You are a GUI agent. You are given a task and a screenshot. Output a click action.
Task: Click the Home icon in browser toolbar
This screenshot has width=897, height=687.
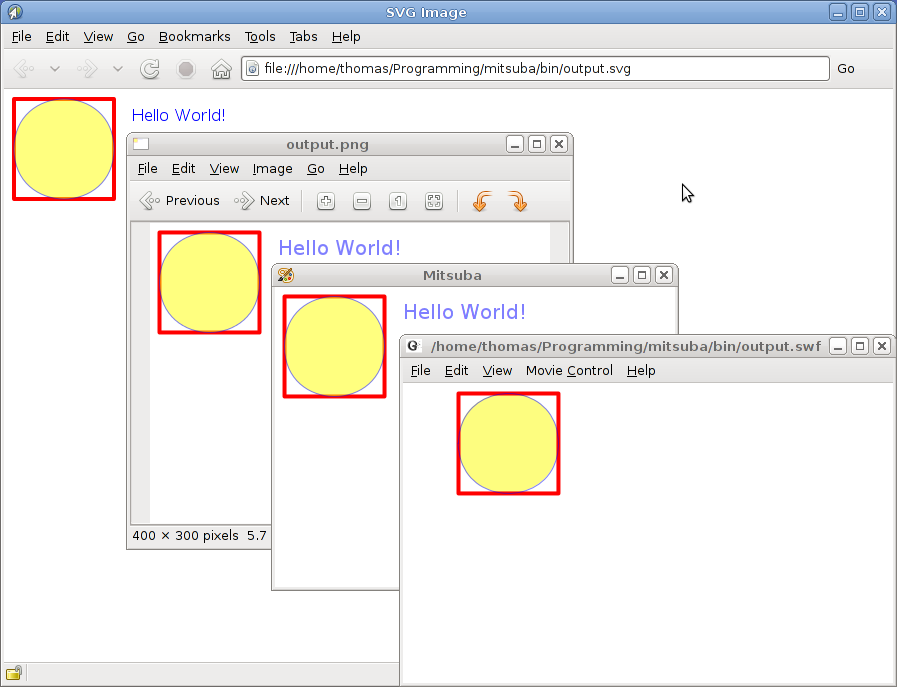221,69
